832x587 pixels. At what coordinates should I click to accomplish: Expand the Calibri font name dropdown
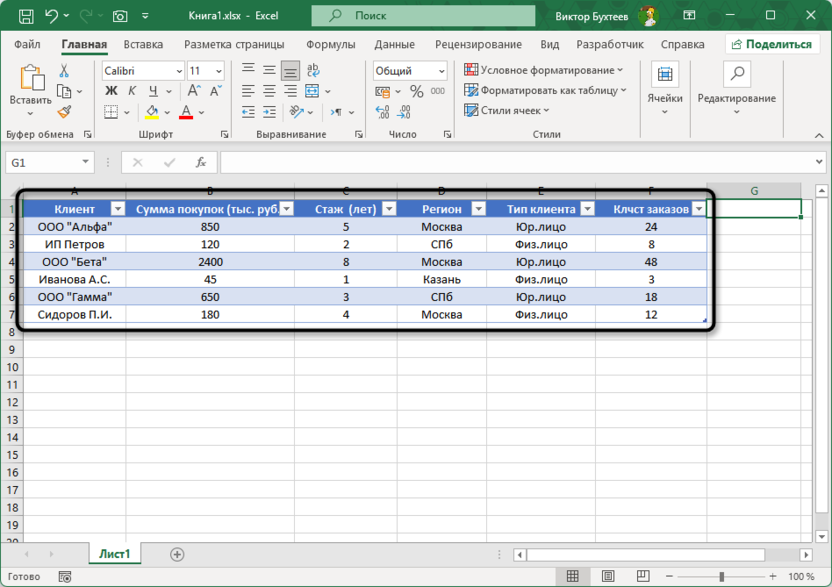point(179,71)
